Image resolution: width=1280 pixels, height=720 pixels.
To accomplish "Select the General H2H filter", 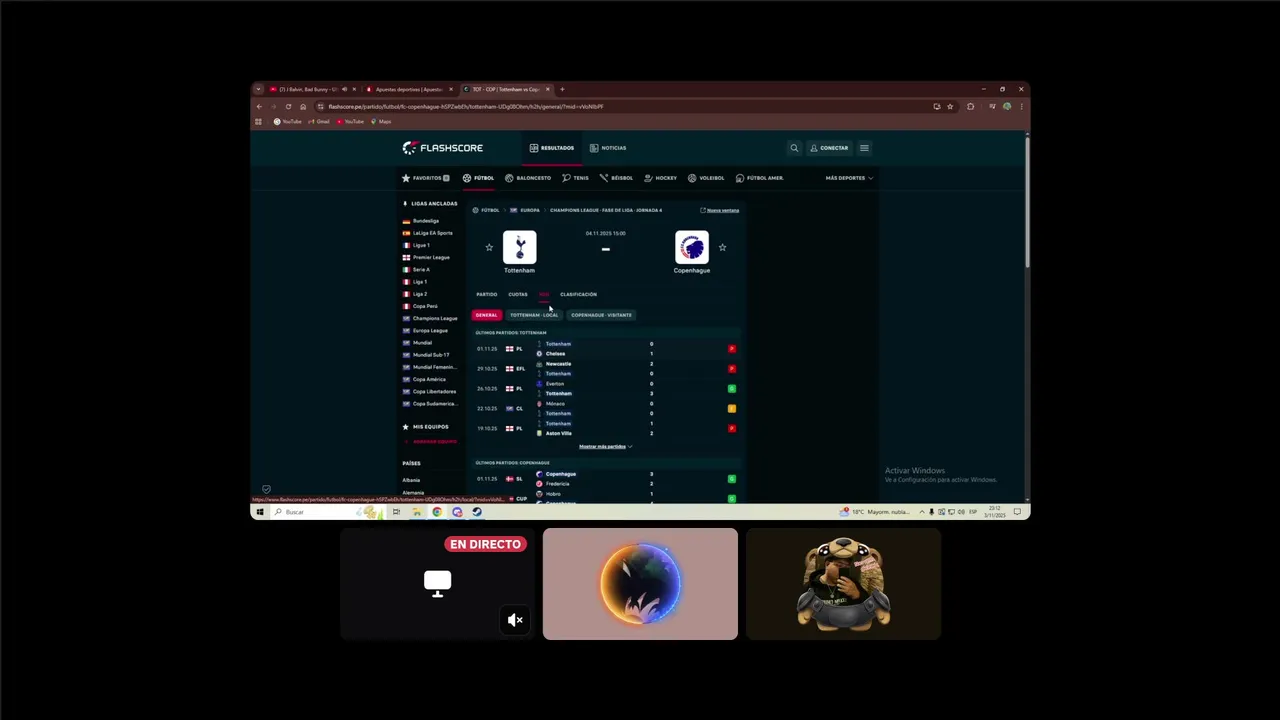I will tap(486, 315).
